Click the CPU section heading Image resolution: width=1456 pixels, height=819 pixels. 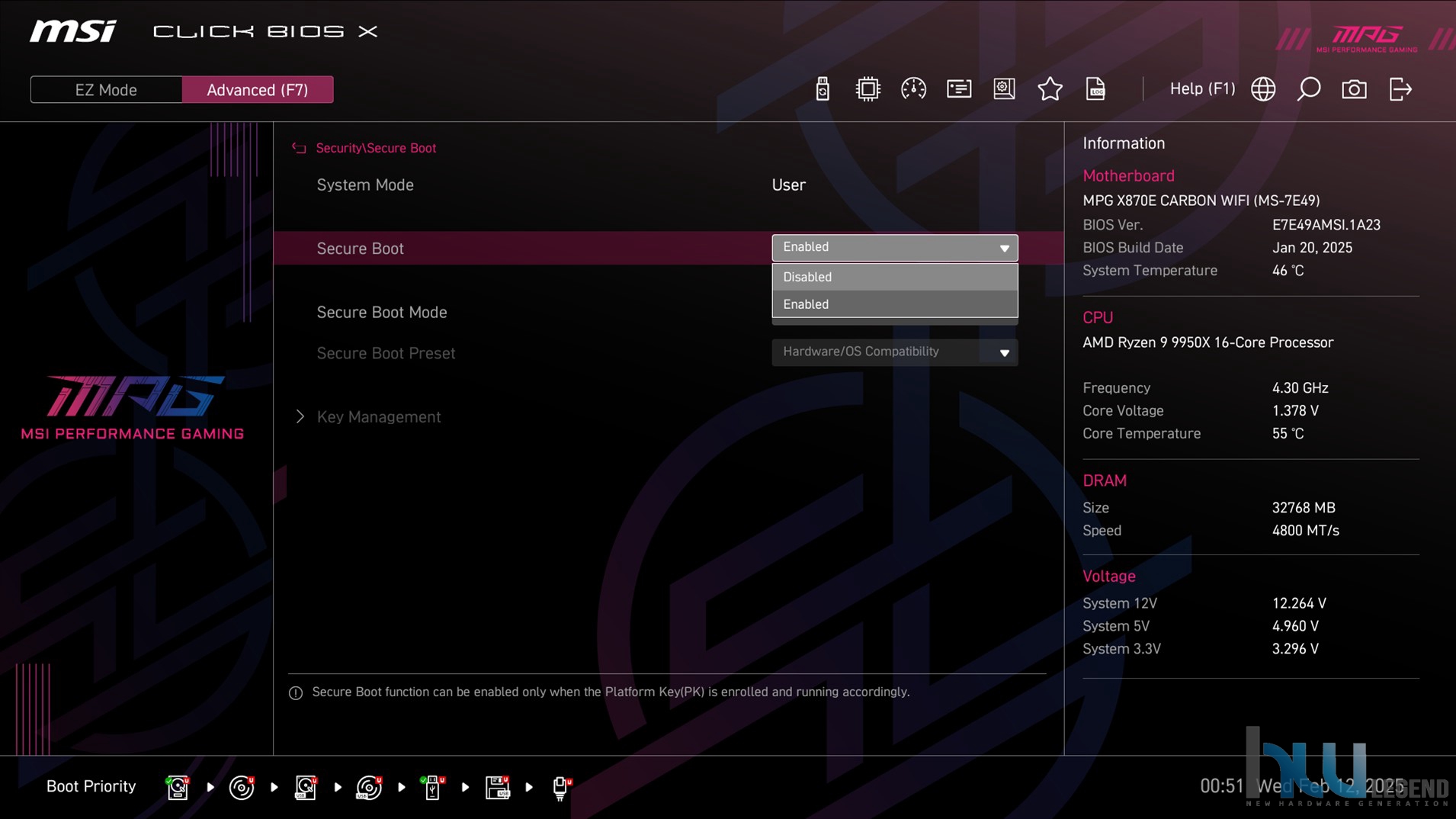tap(1098, 318)
